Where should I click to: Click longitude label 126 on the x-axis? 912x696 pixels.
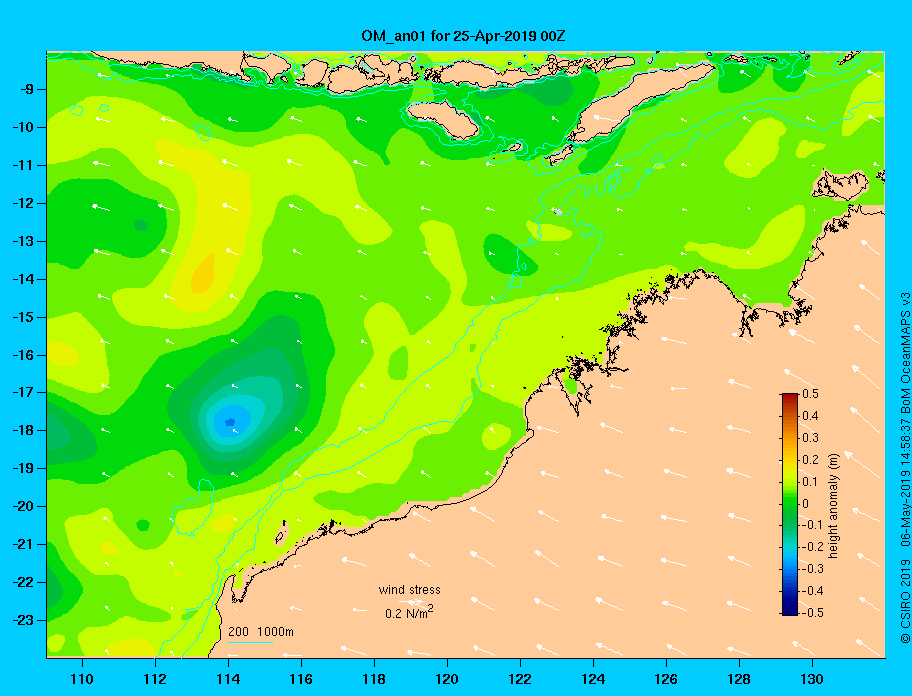[666, 679]
